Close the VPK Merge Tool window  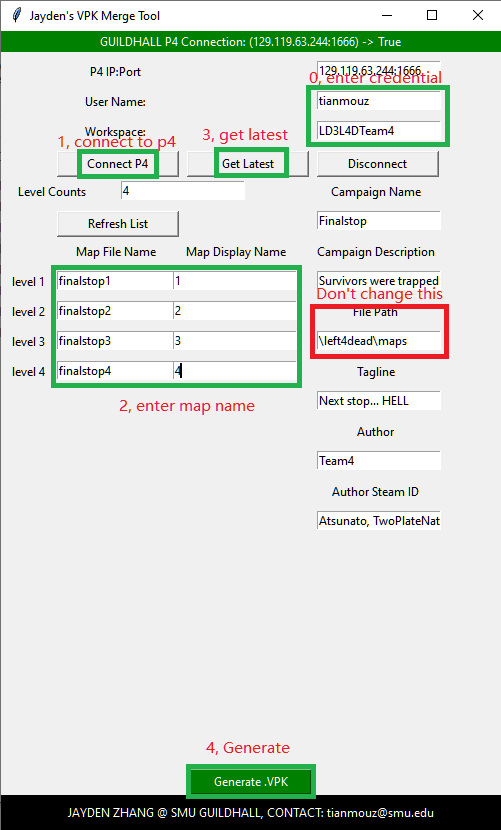pyautogui.click(x=478, y=15)
